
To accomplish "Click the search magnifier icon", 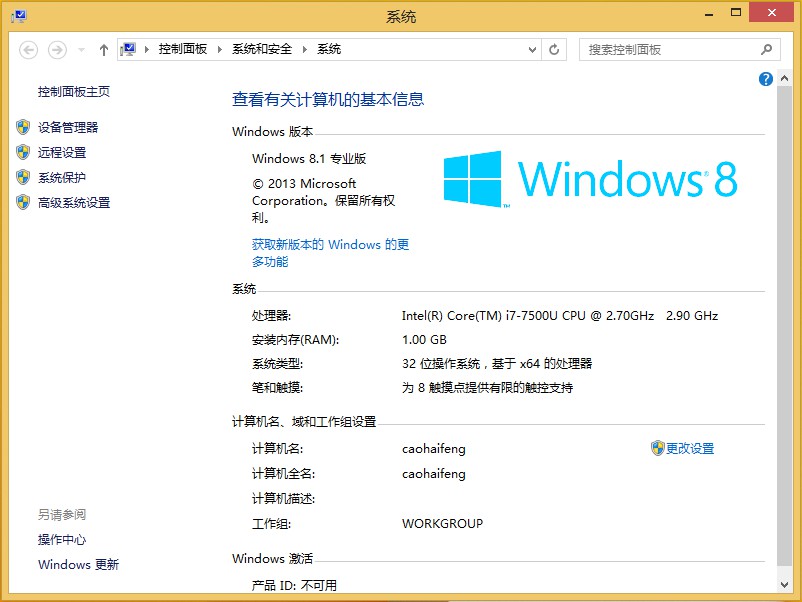I will pyautogui.click(x=766, y=50).
